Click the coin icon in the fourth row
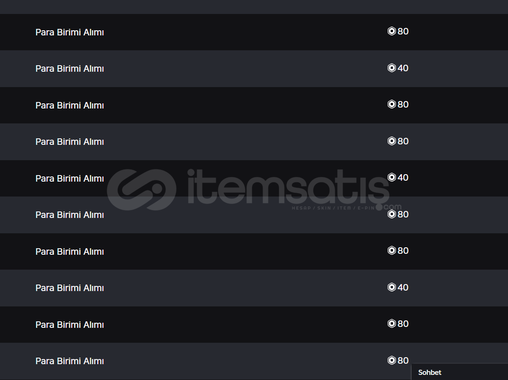Image resolution: width=508 pixels, height=380 pixels. coord(391,141)
